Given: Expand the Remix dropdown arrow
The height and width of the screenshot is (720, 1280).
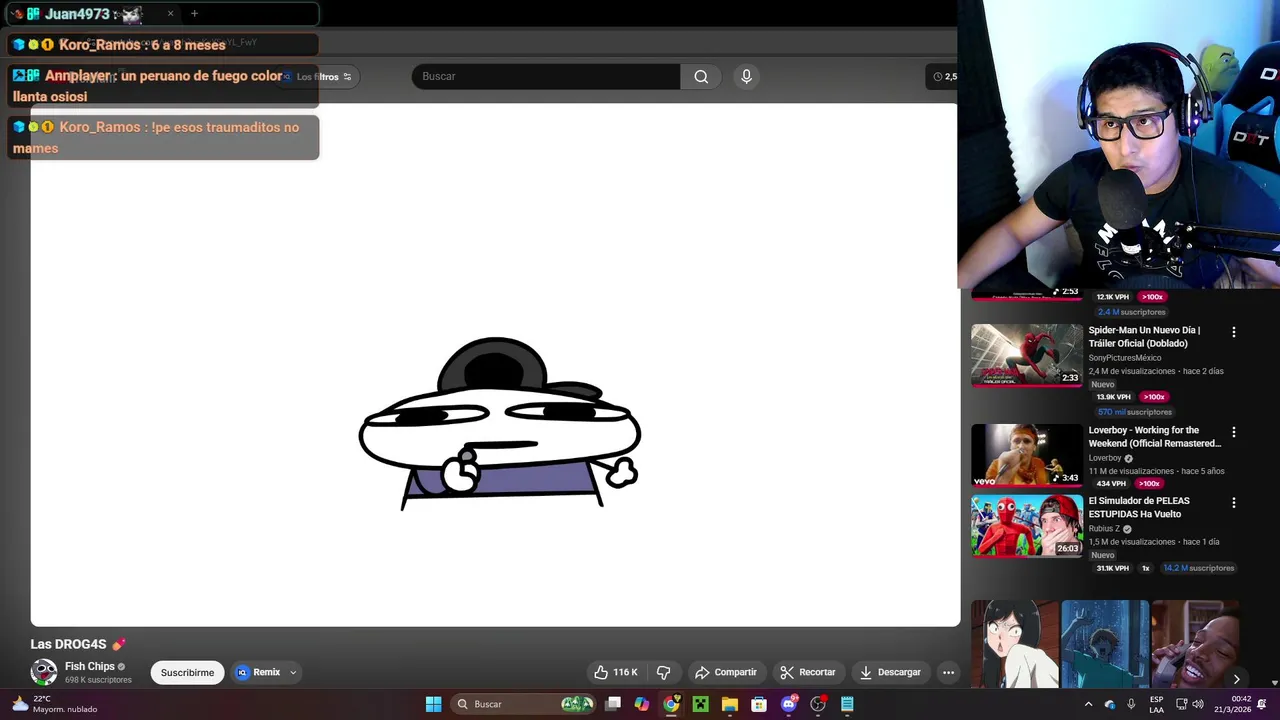Looking at the screenshot, I should [293, 672].
